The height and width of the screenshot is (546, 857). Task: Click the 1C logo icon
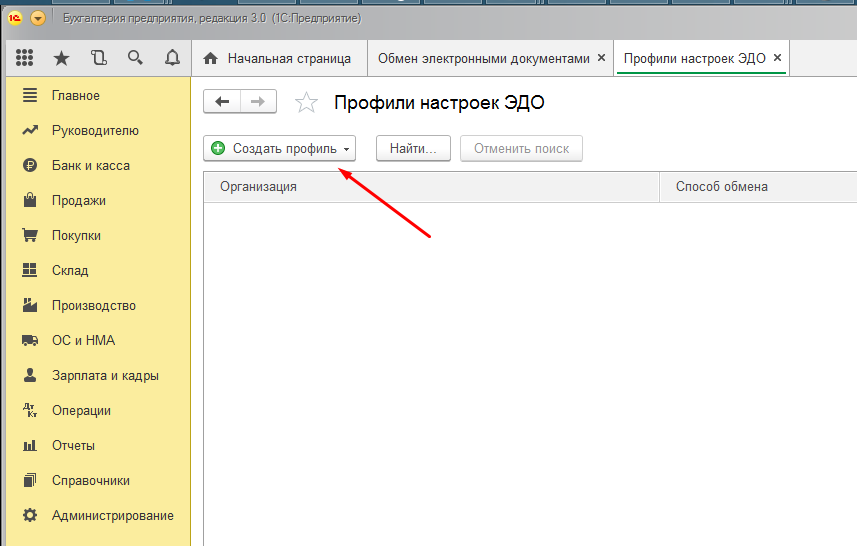point(15,19)
